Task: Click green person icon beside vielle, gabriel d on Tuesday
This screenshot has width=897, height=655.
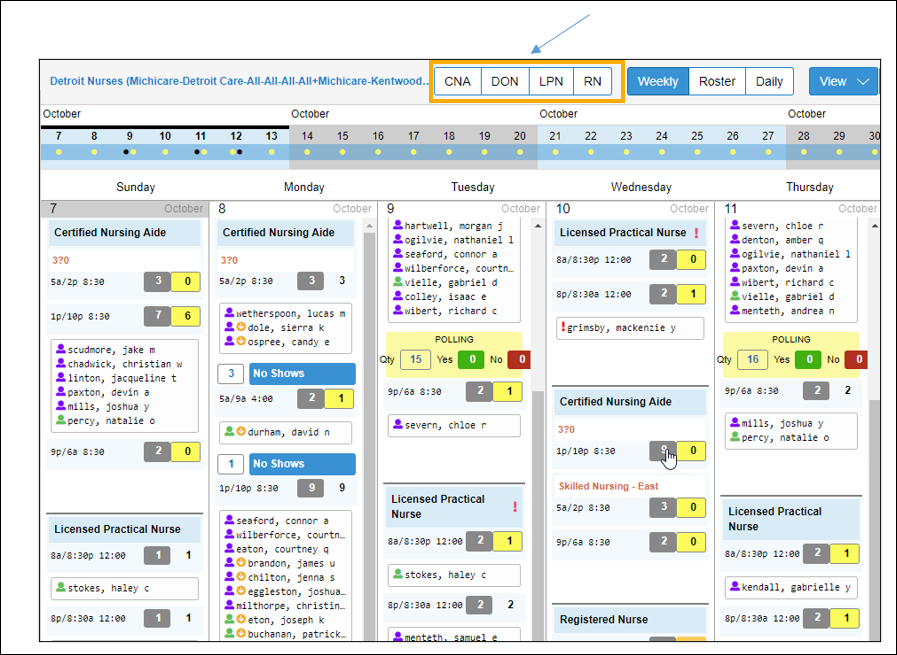Action: 398,281
